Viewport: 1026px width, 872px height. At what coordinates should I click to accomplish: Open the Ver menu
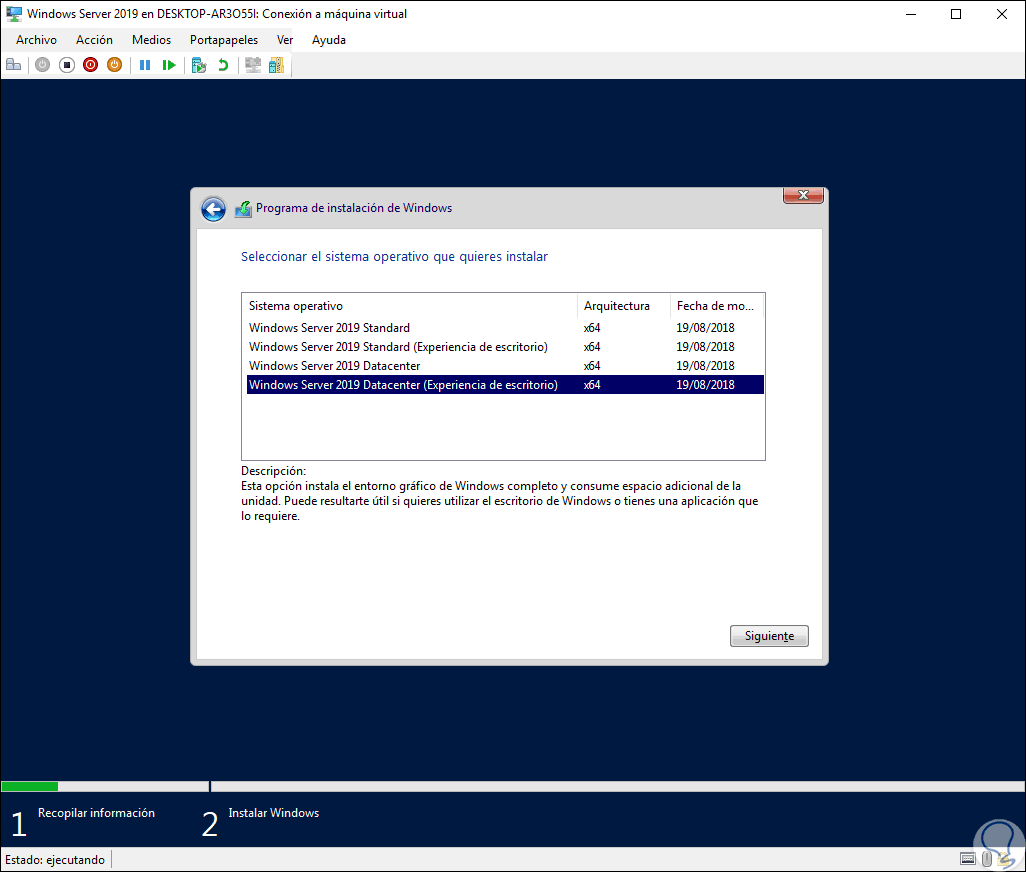285,40
